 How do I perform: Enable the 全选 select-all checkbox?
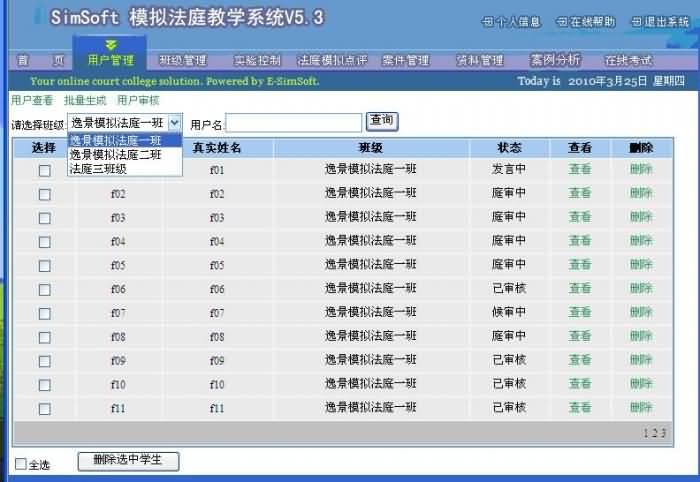pos(22,464)
